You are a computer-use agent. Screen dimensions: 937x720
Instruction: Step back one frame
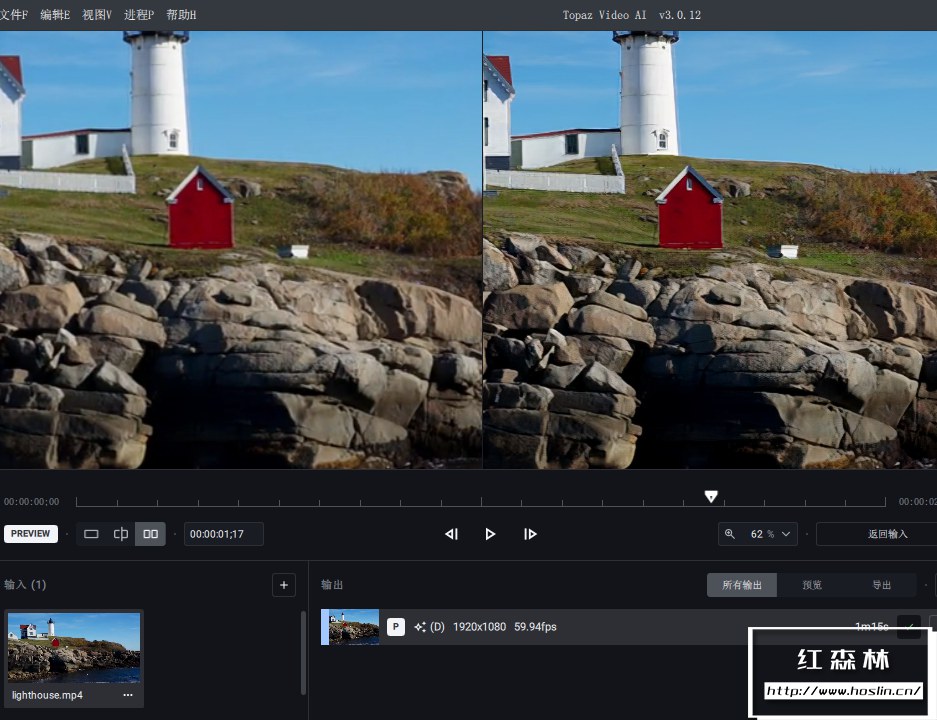451,534
